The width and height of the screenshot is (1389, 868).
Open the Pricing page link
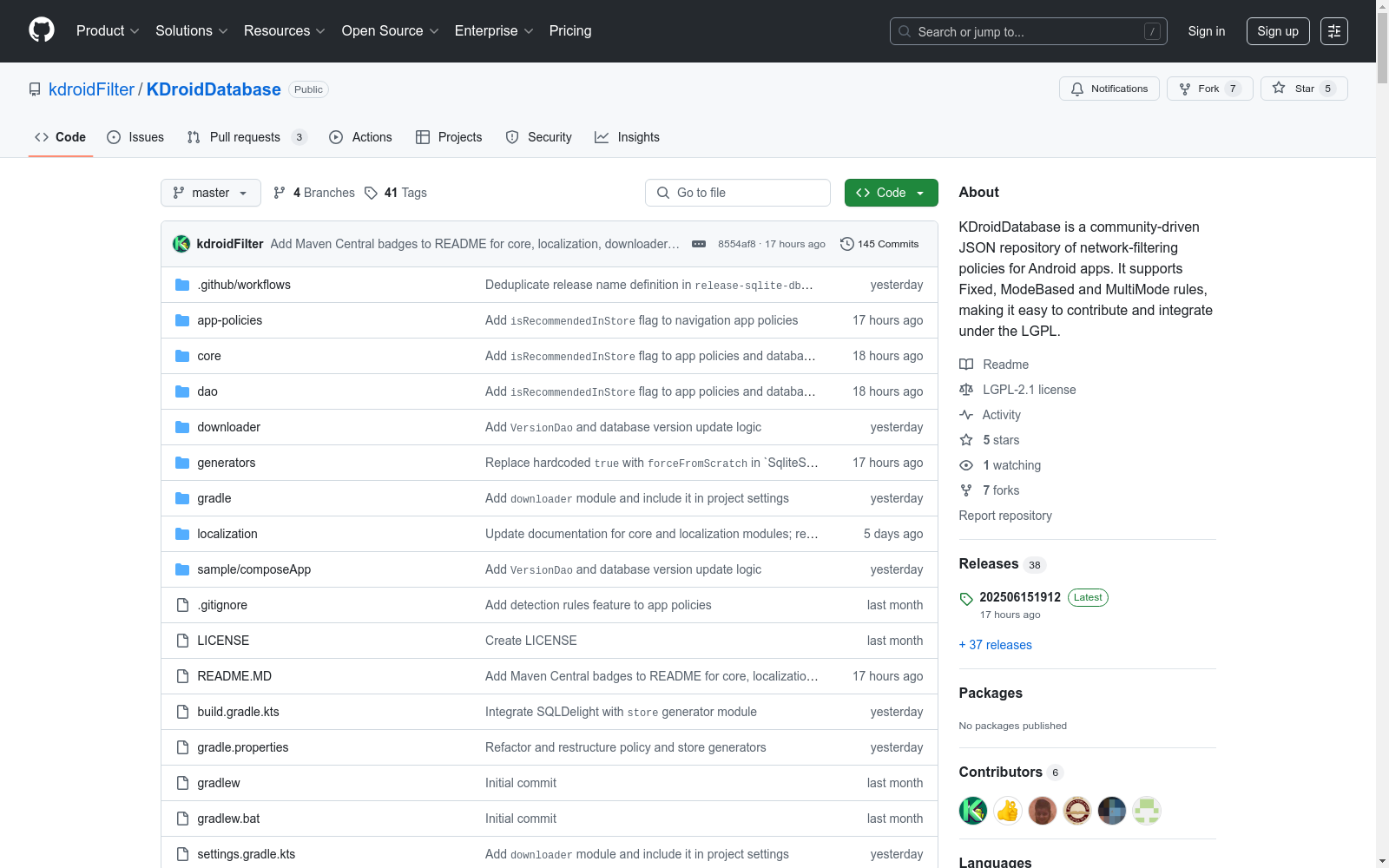pos(570,30)
